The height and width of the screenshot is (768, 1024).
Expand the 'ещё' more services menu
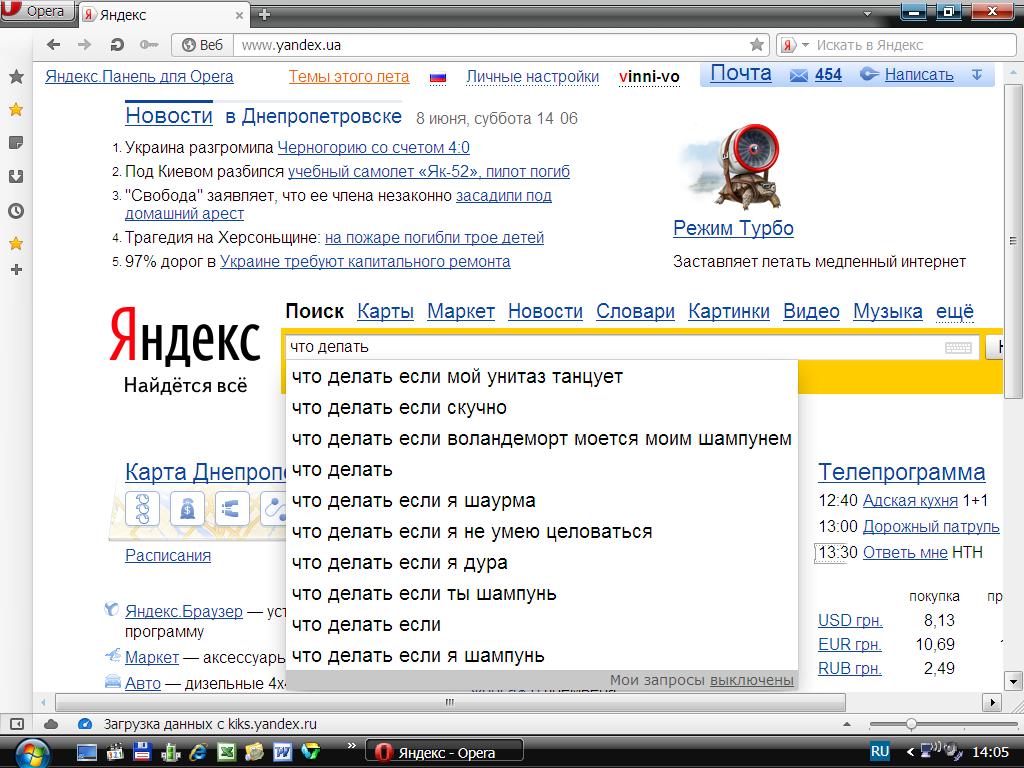(x=954, y=311)
